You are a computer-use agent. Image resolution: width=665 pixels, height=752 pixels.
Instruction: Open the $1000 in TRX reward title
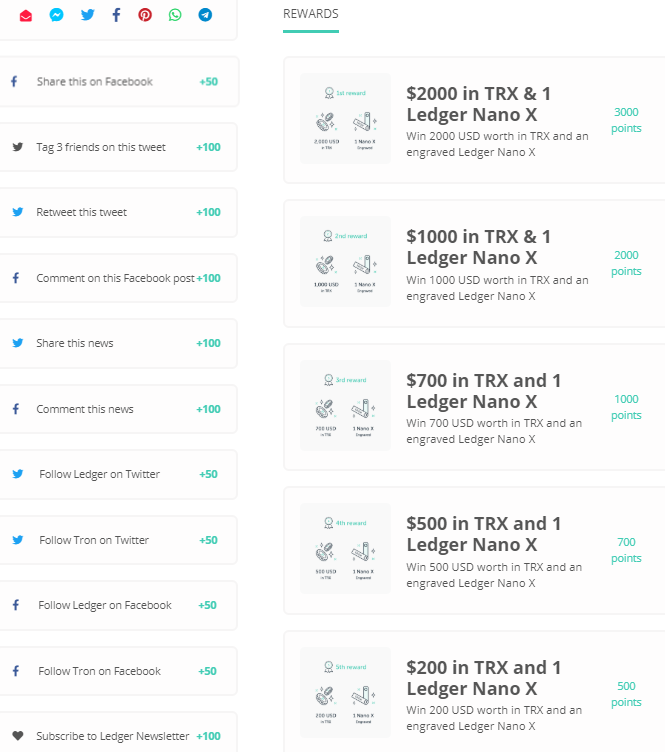478,247
